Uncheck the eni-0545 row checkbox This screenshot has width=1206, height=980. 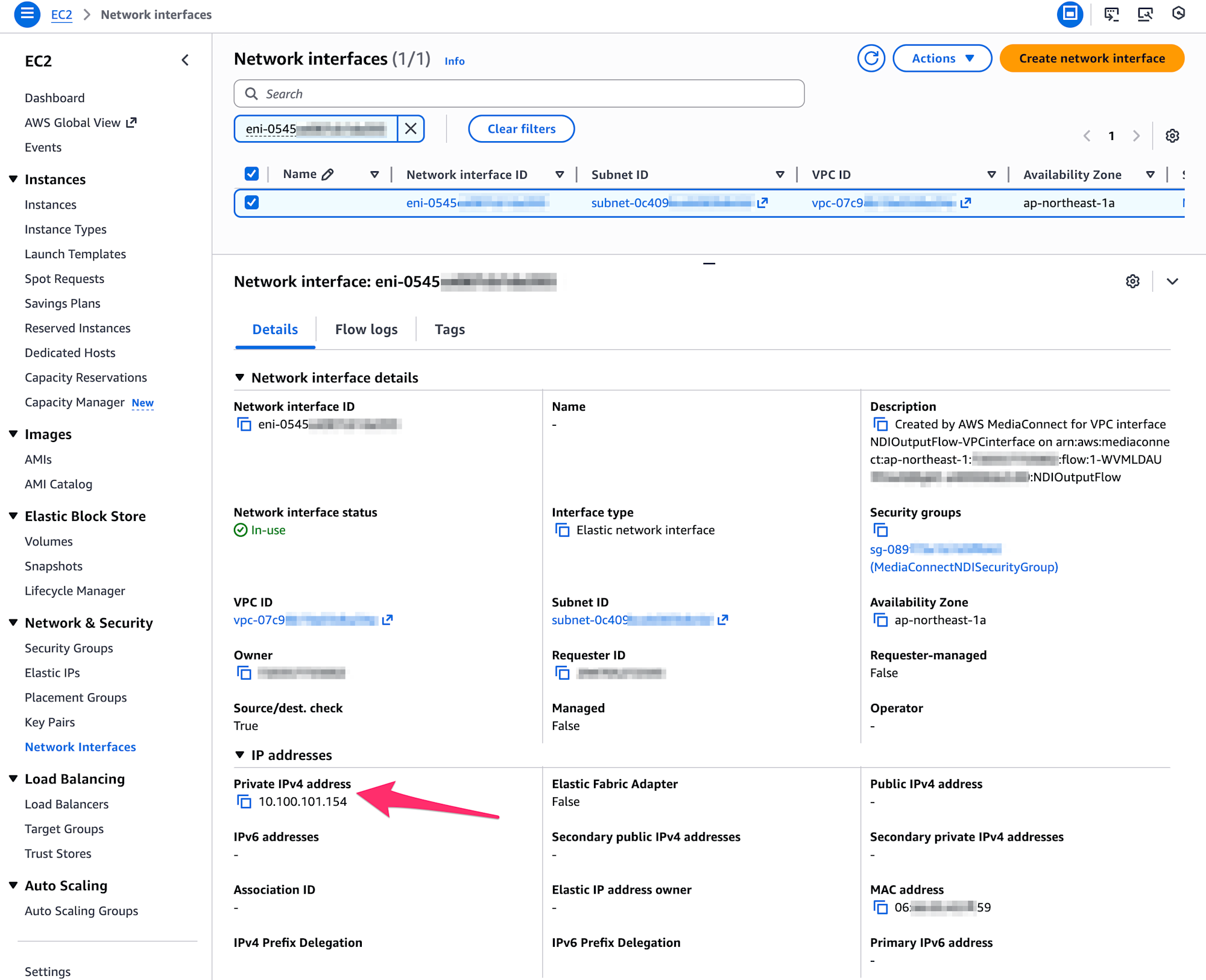(251, 203)
